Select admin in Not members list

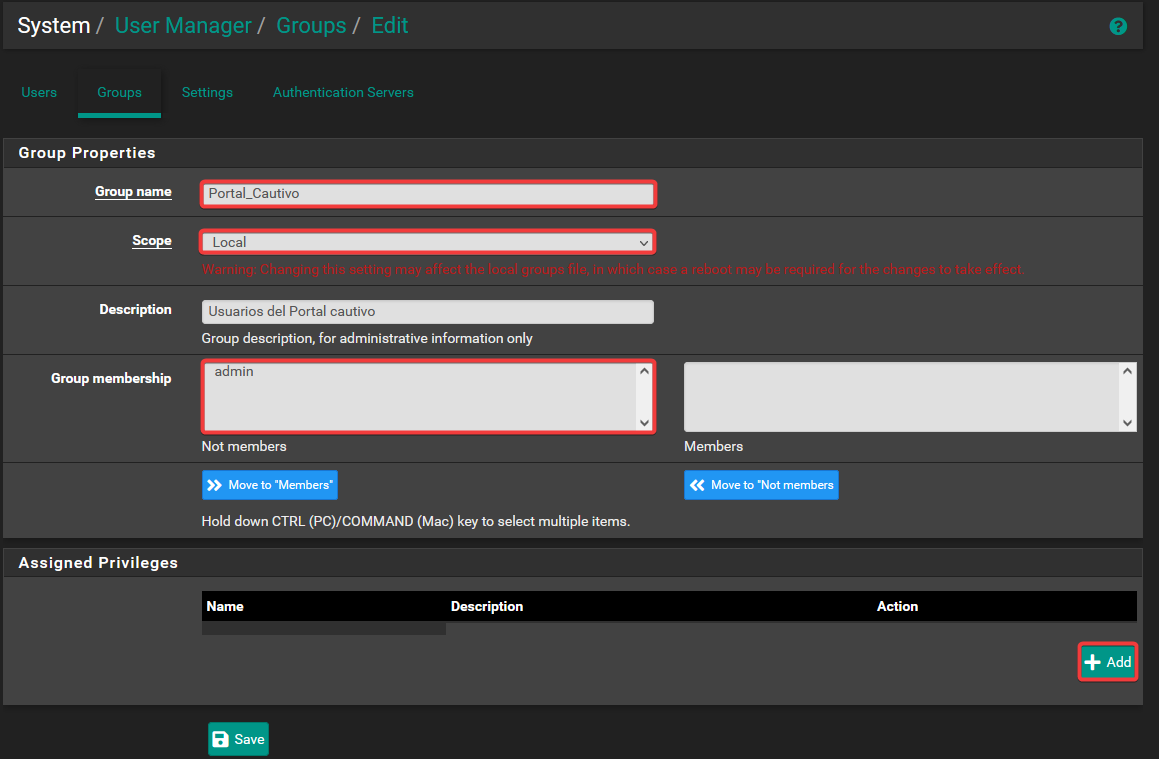pos(234,372)
